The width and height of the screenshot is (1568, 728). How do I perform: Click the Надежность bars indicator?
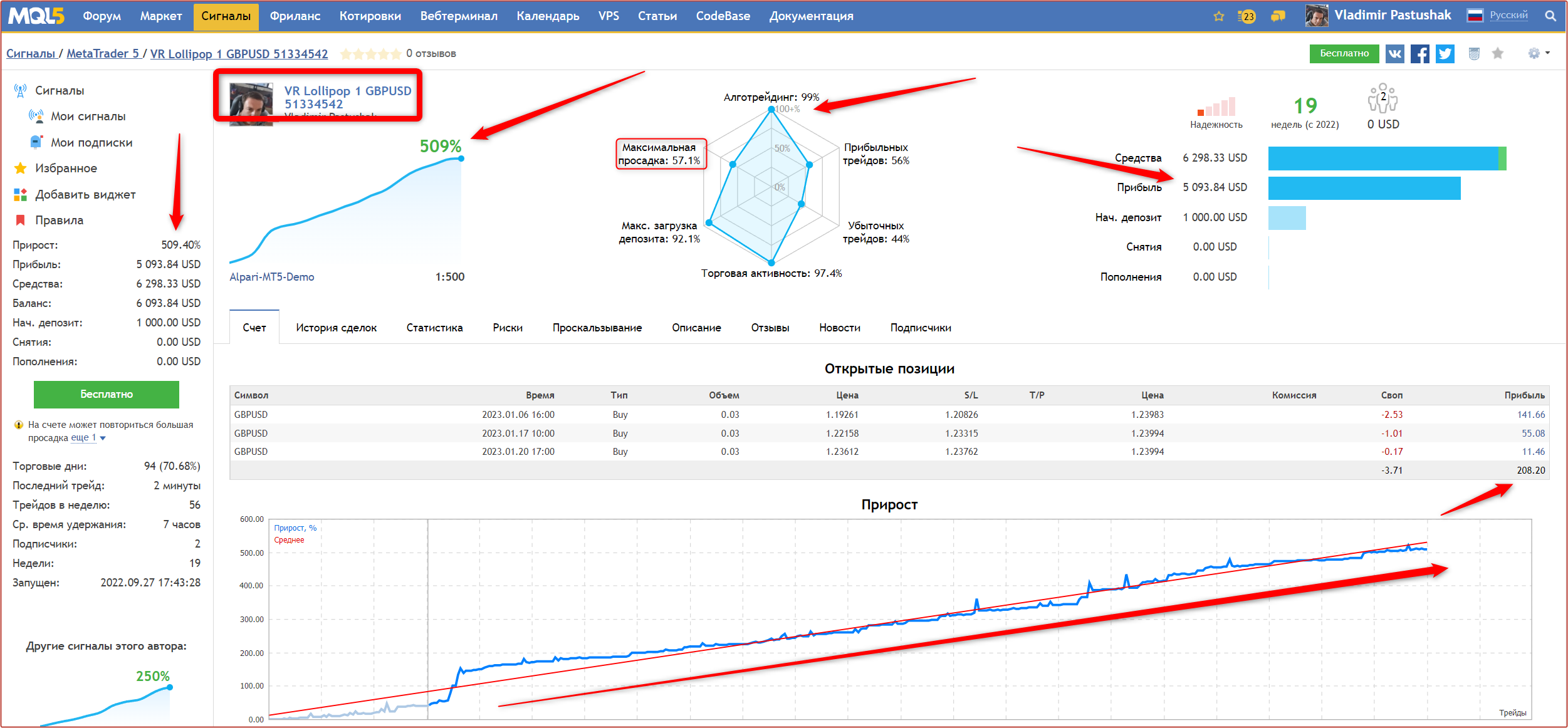[x=1216, y=107]
